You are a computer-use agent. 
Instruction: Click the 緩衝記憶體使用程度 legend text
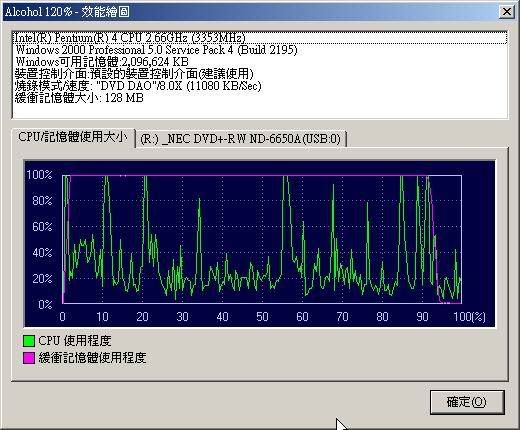[x=92, y=358]
